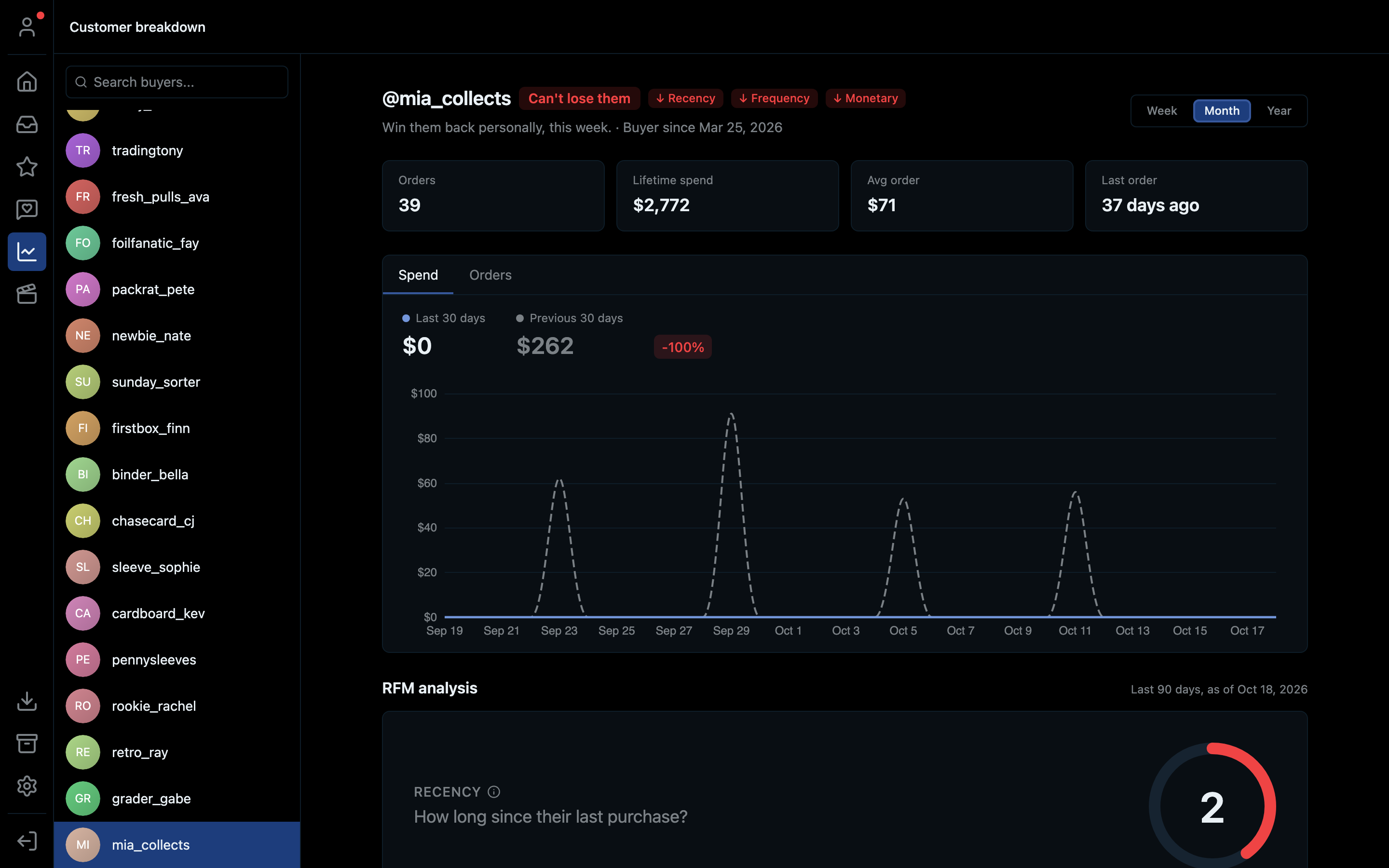Click the Recency score gauge showing 2

coord(1212,806)
